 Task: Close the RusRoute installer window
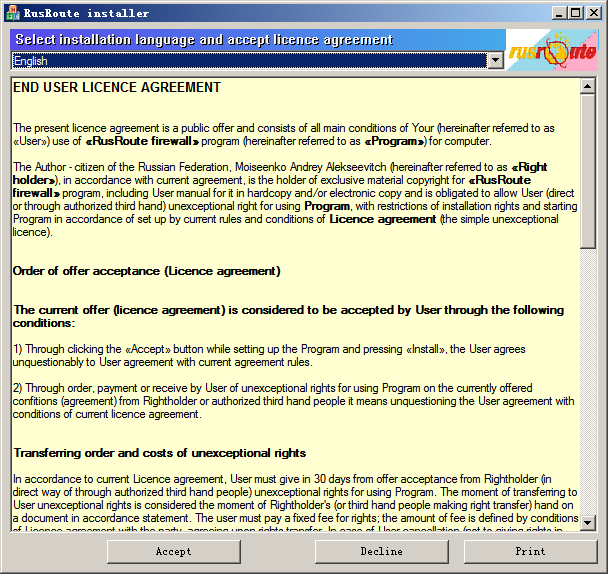[x=594, y=13]
